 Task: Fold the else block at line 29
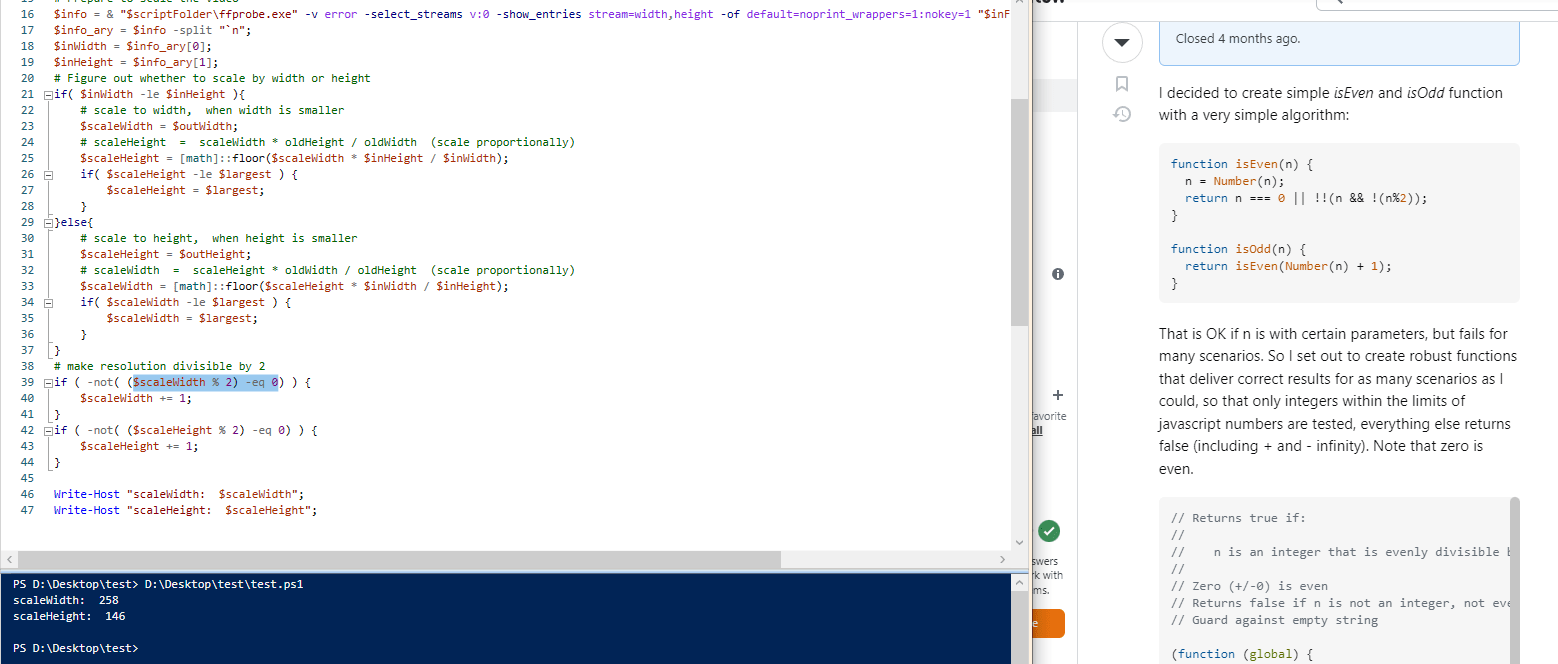click(47, 222)
